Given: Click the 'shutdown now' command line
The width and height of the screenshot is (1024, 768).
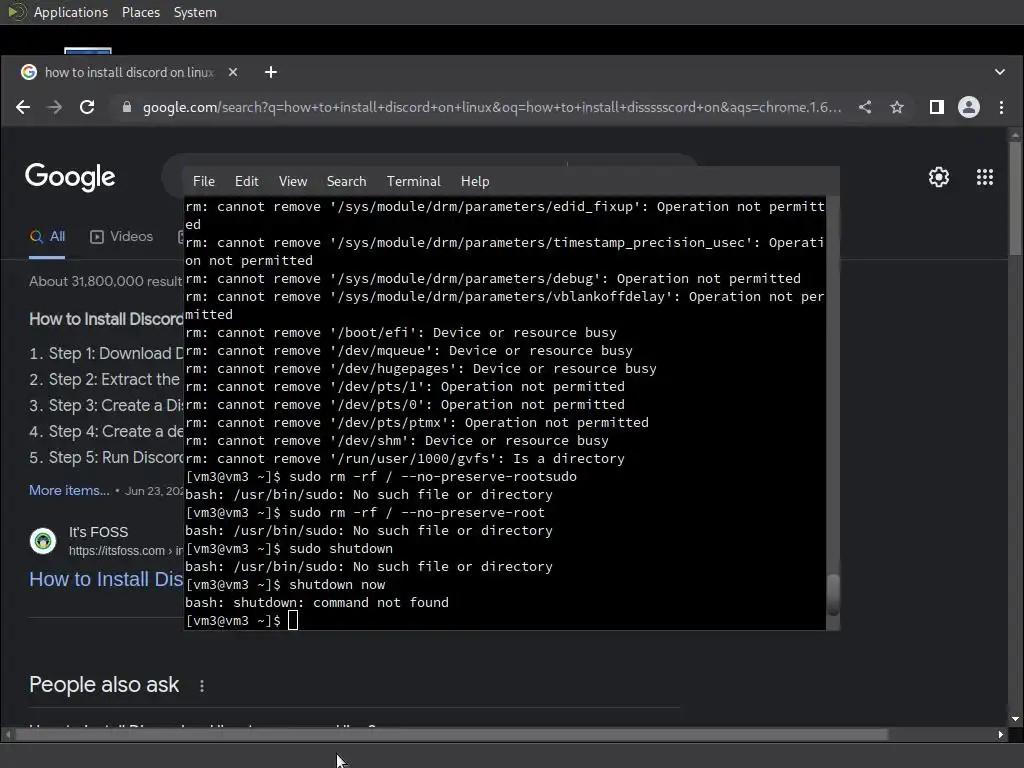Looking at the screenshot, I should [285, 584].
